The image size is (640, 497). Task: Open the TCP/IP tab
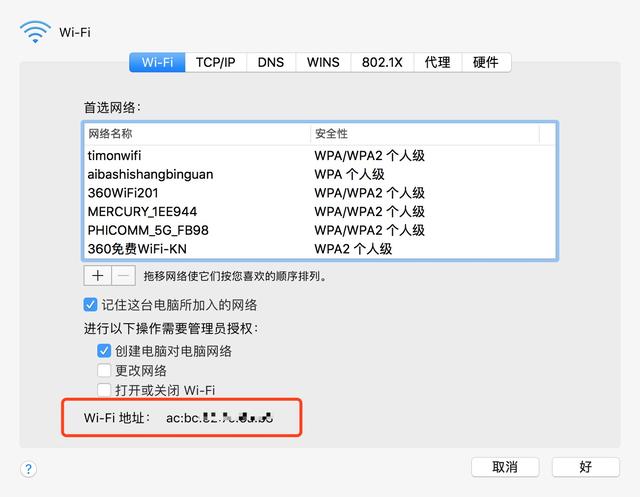click(216, 62)
